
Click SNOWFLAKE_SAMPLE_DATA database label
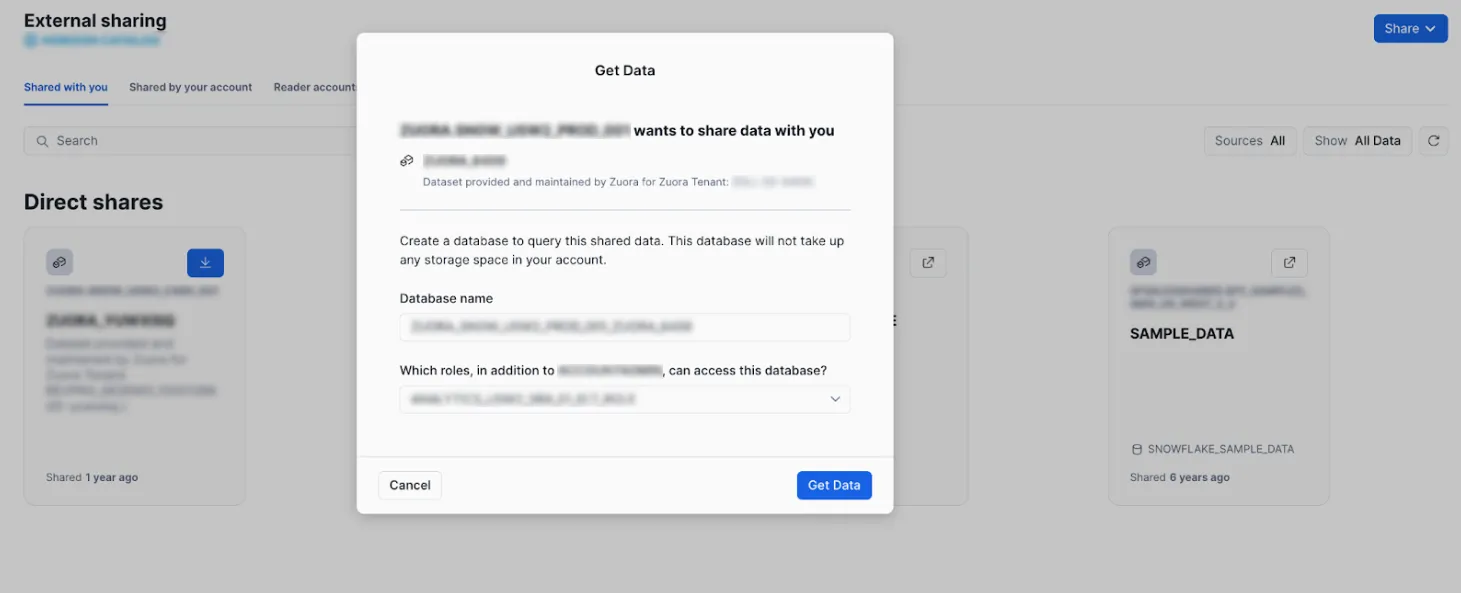tap(1221, 449)
